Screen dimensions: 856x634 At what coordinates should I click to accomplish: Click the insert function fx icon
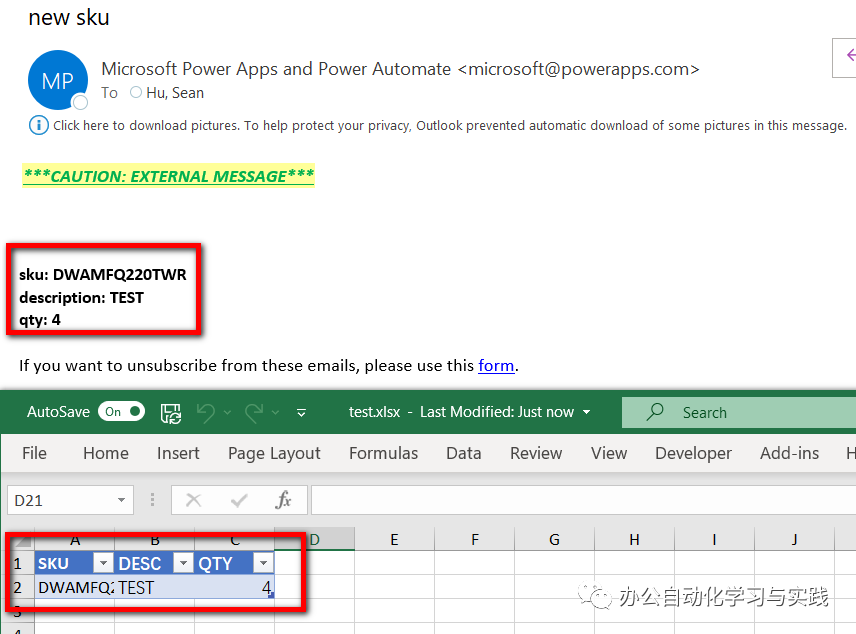coord(283,500)
